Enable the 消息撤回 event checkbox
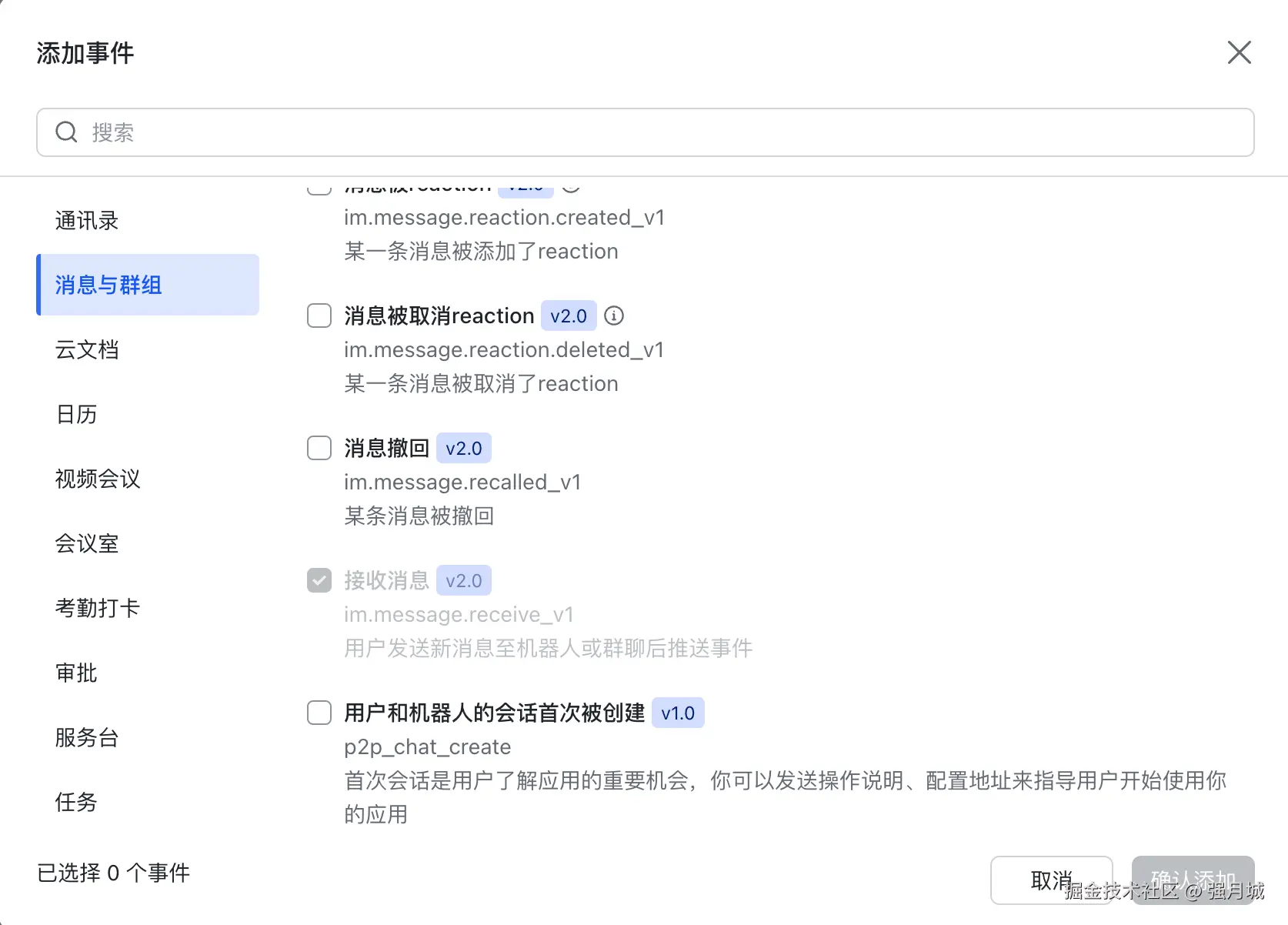This screenshot has height=925, width=1288. tap(319, 448)
